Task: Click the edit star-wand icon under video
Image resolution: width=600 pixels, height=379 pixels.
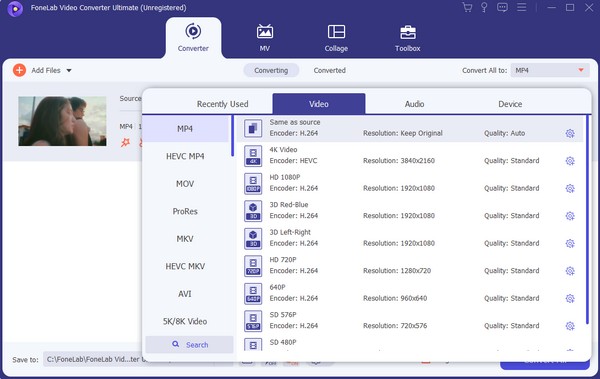Action: pos(126,143)
